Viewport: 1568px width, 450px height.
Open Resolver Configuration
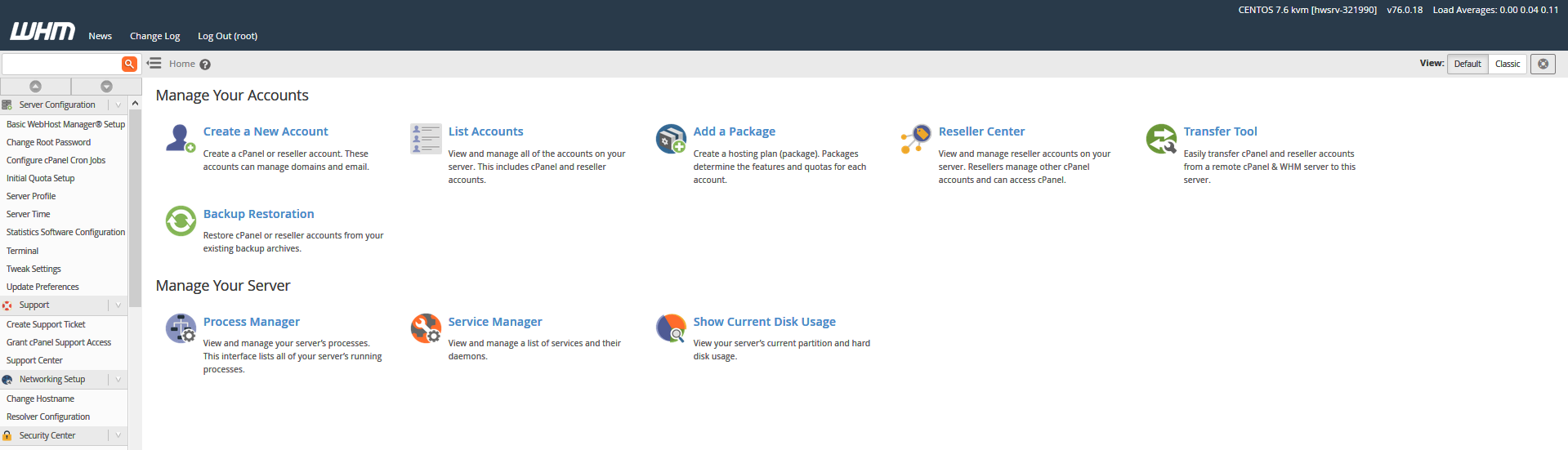(48, 417)
